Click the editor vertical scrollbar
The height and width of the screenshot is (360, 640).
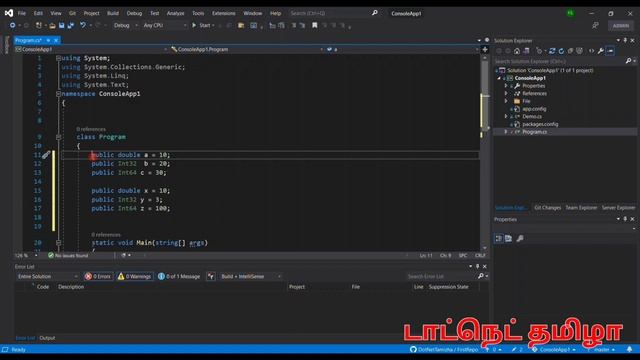[x=485, y=152]
